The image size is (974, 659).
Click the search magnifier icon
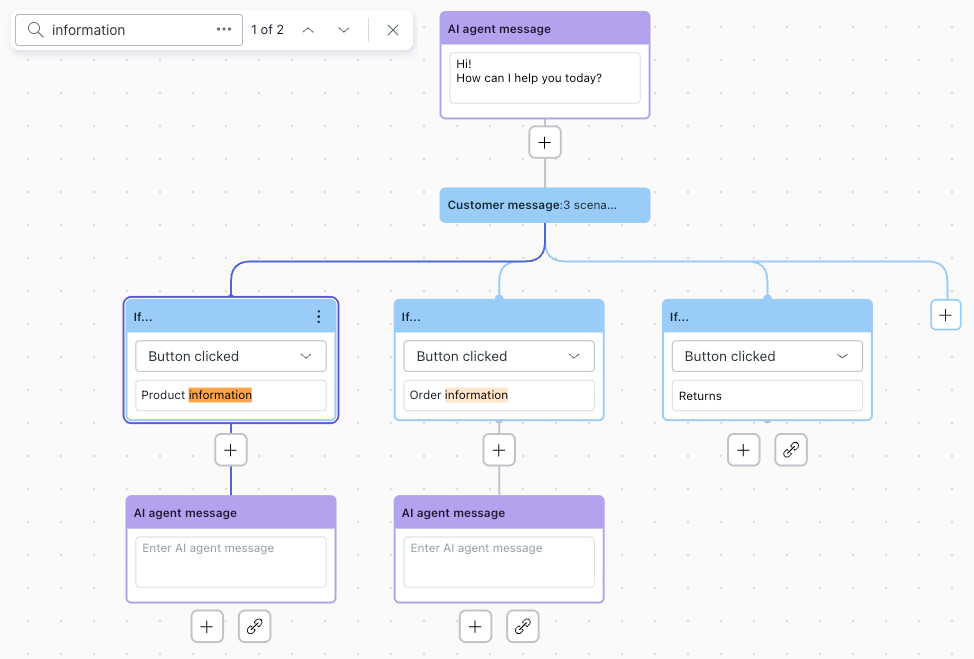tap(35, 30)
